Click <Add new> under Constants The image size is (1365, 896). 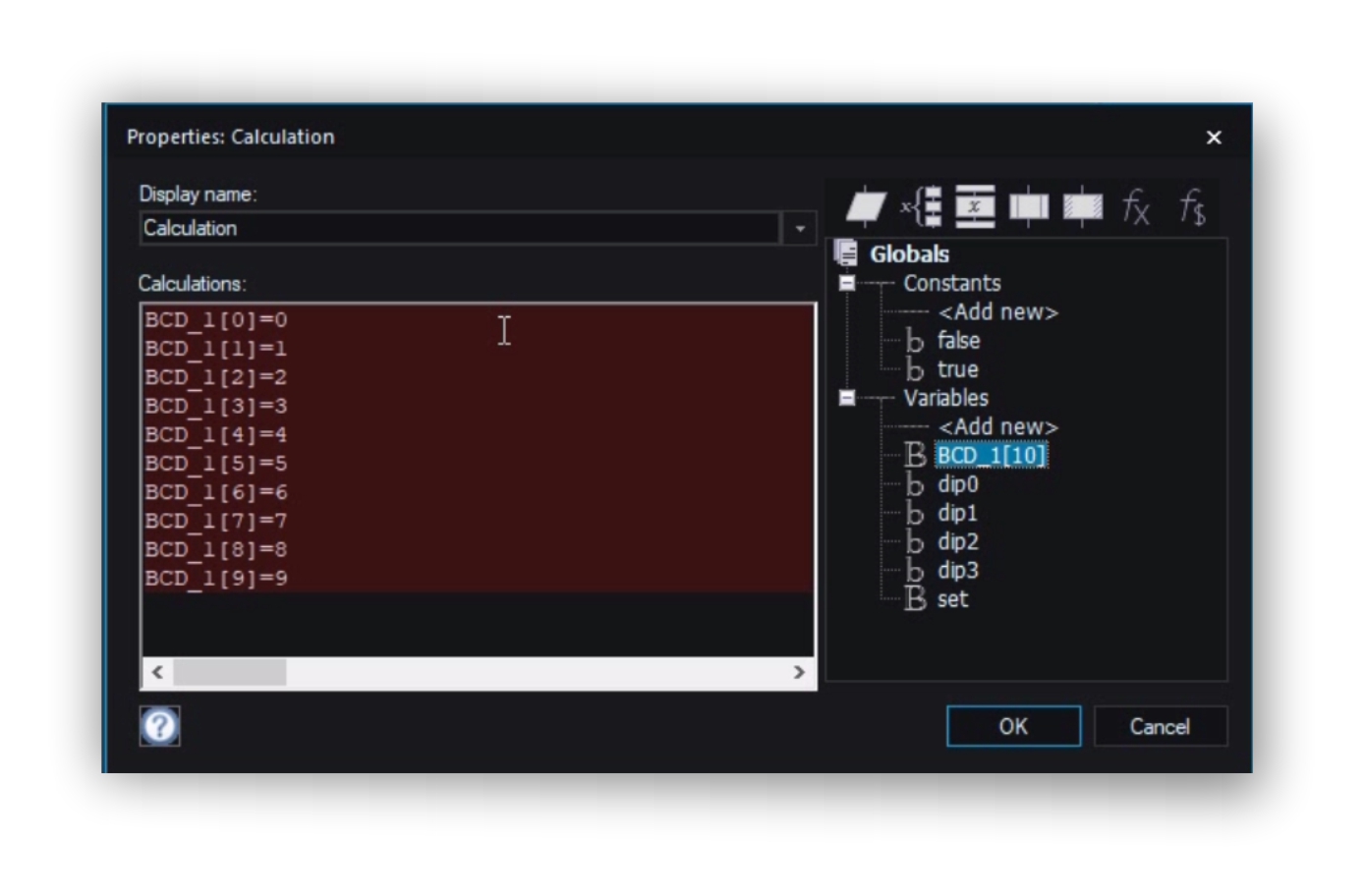tap(997, 312)
